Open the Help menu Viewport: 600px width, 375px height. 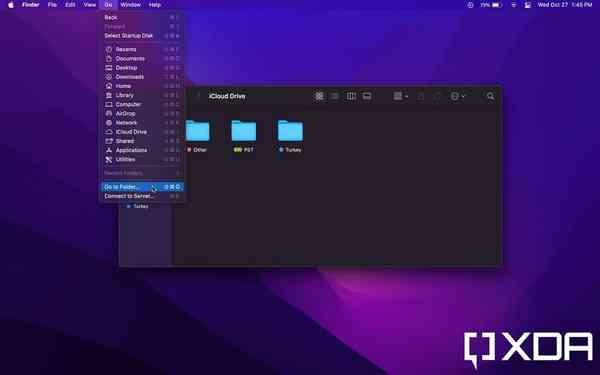155,5
